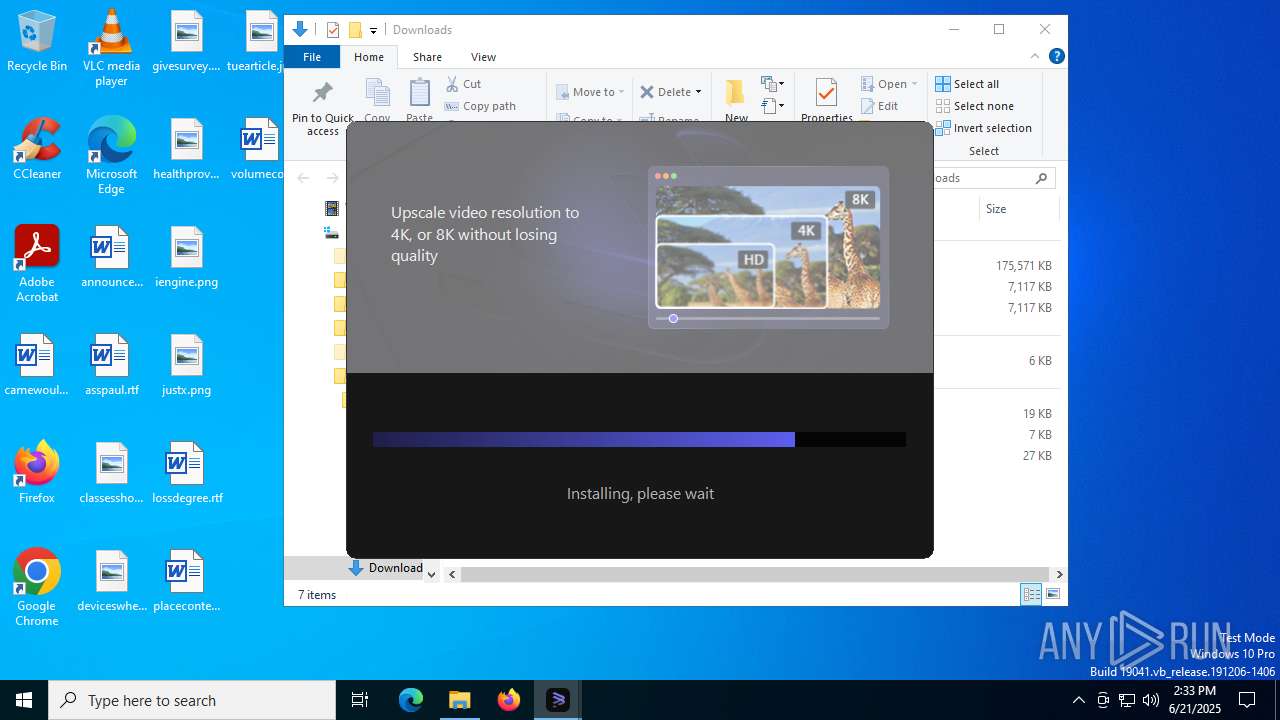Select iengine.png file on desktop
Viewport: 1280px width, 720px height.
click(x=186, y=257)
